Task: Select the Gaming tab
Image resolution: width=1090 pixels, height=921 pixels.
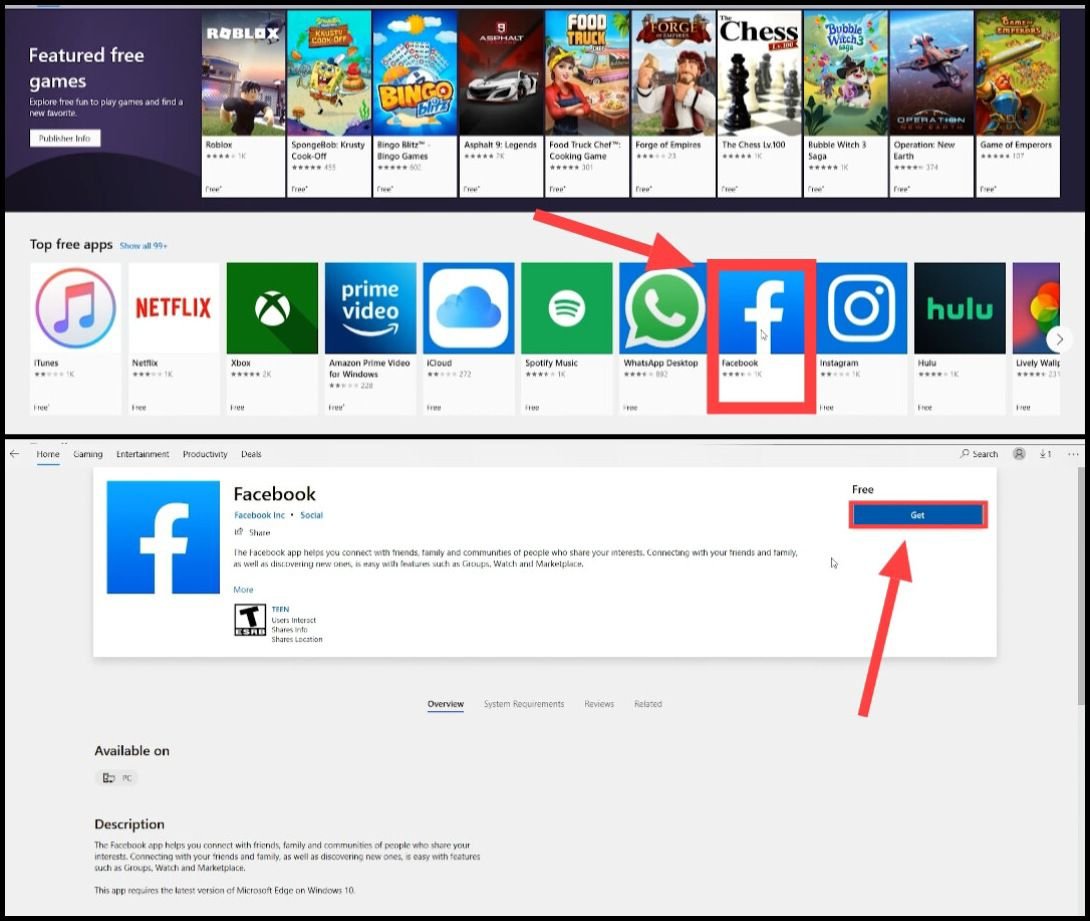Action: pos(88,454)
